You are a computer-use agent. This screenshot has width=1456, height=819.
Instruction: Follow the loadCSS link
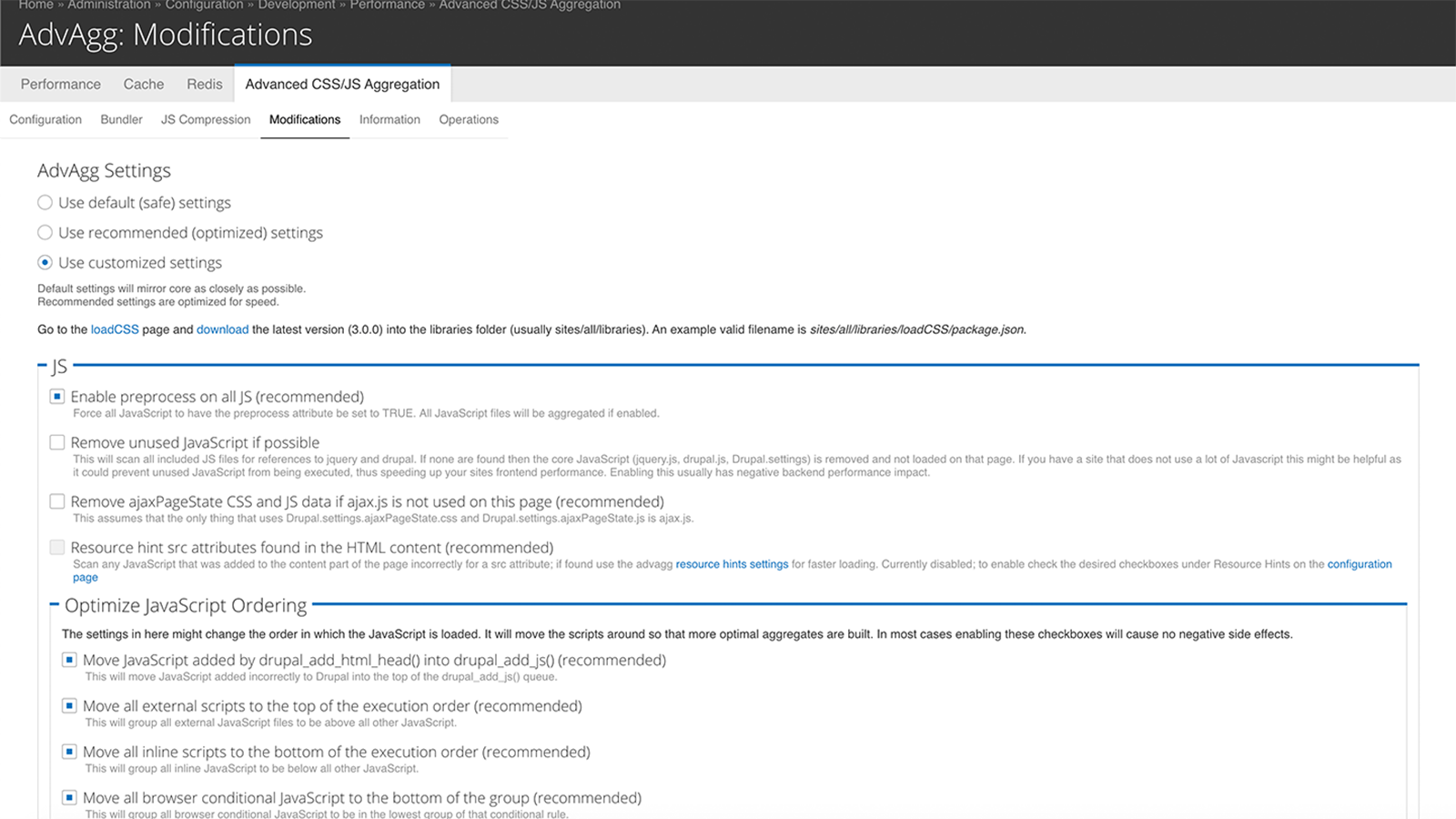tap(115, 329)
